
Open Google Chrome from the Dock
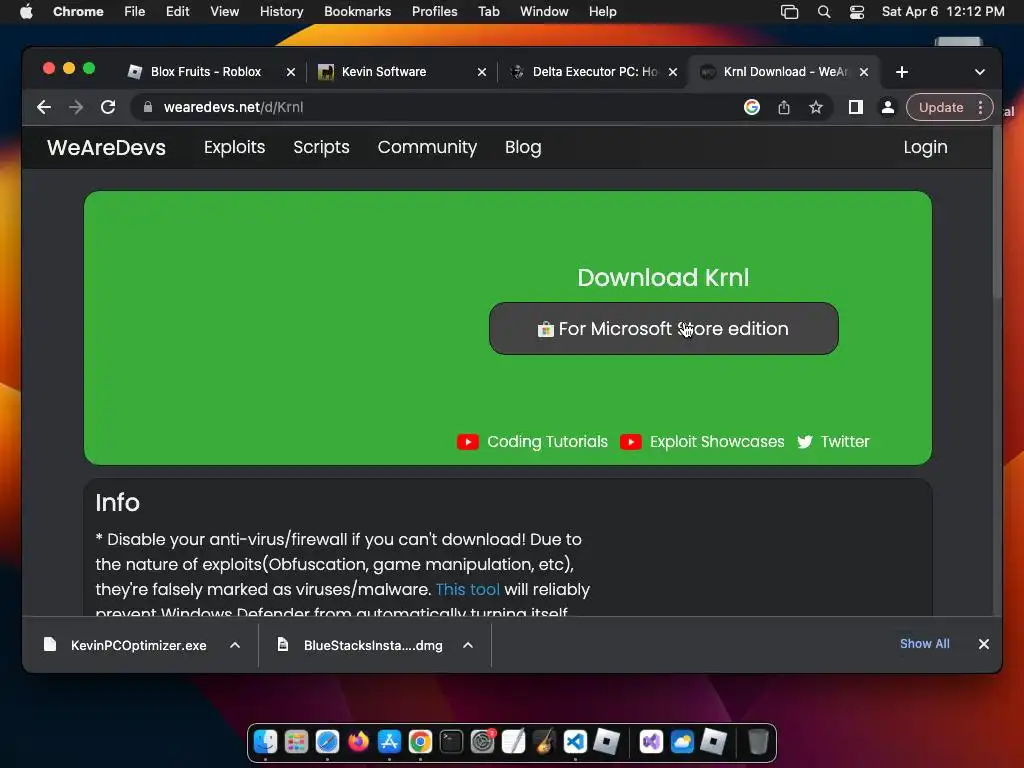pyautogui.click(x=421, y=742)
